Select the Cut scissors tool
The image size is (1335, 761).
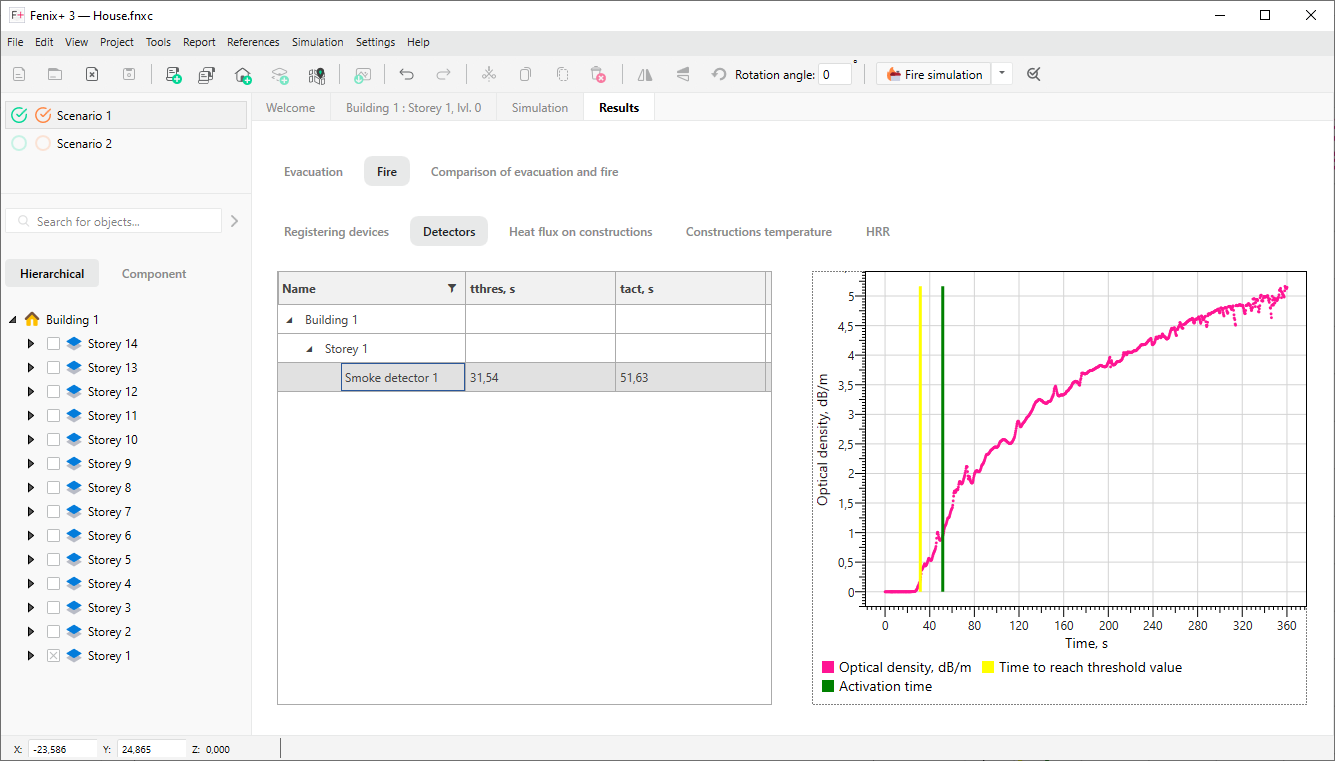click(x=488, y=74)
